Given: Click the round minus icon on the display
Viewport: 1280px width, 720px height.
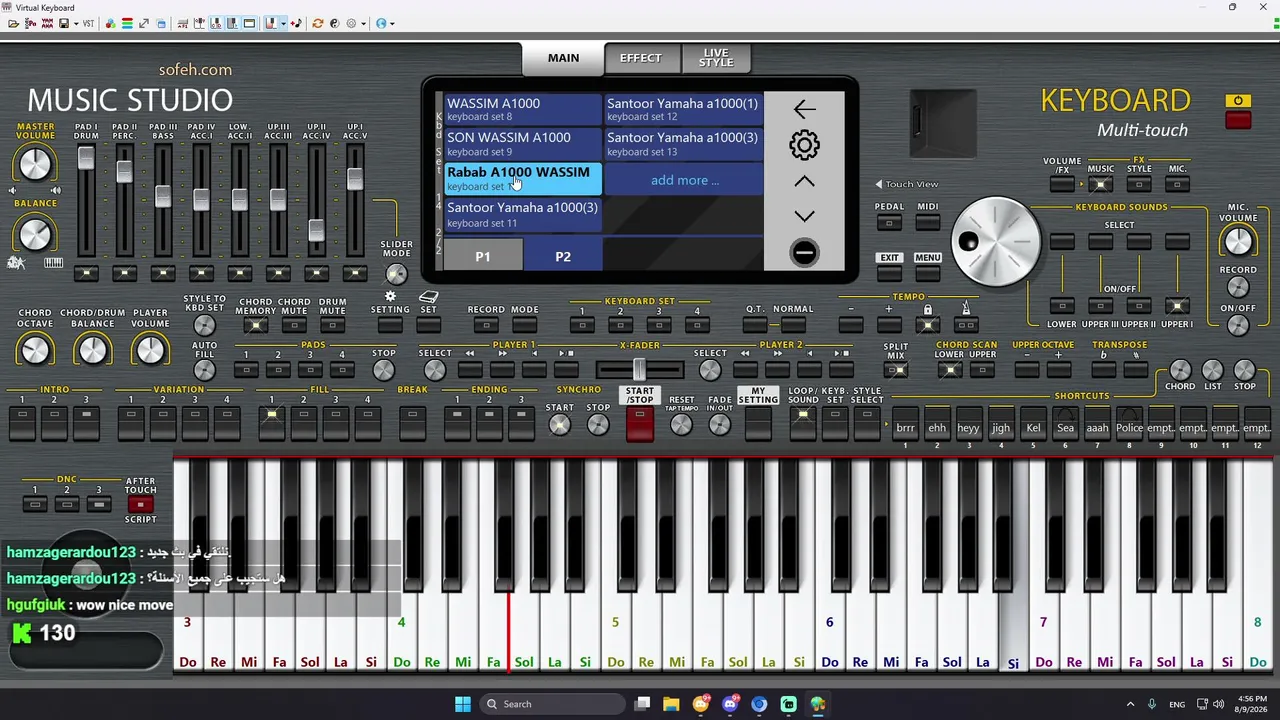Looking at the screenshot, I should click(804, 252).
